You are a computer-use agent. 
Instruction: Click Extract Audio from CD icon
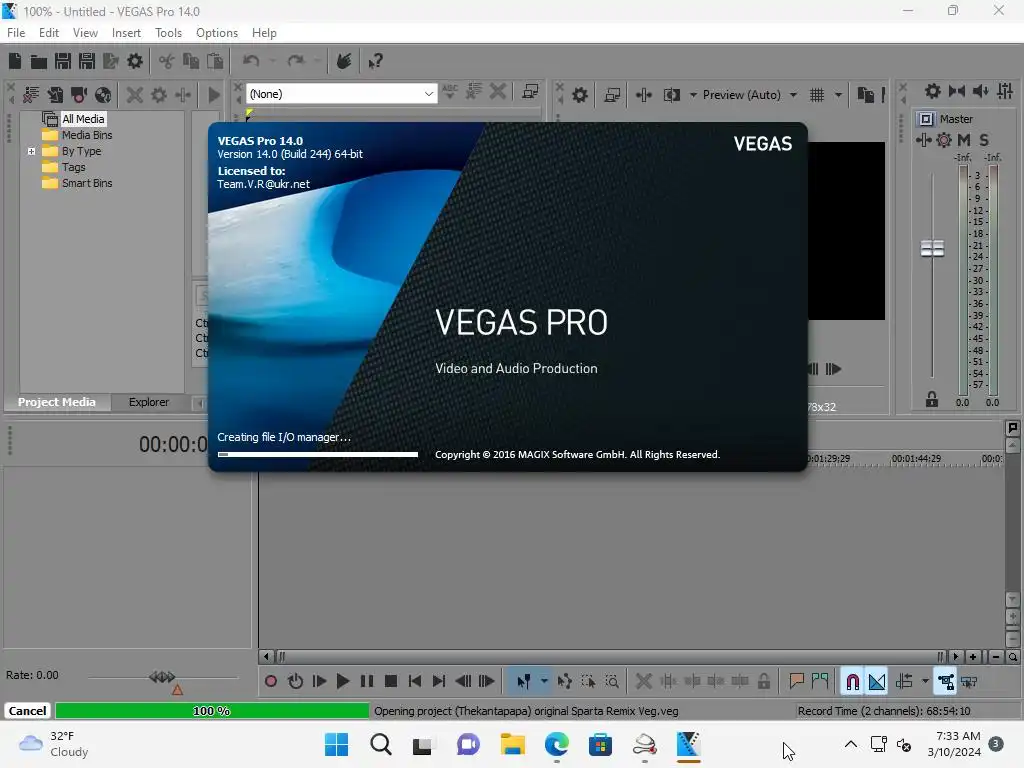[103, 95]
